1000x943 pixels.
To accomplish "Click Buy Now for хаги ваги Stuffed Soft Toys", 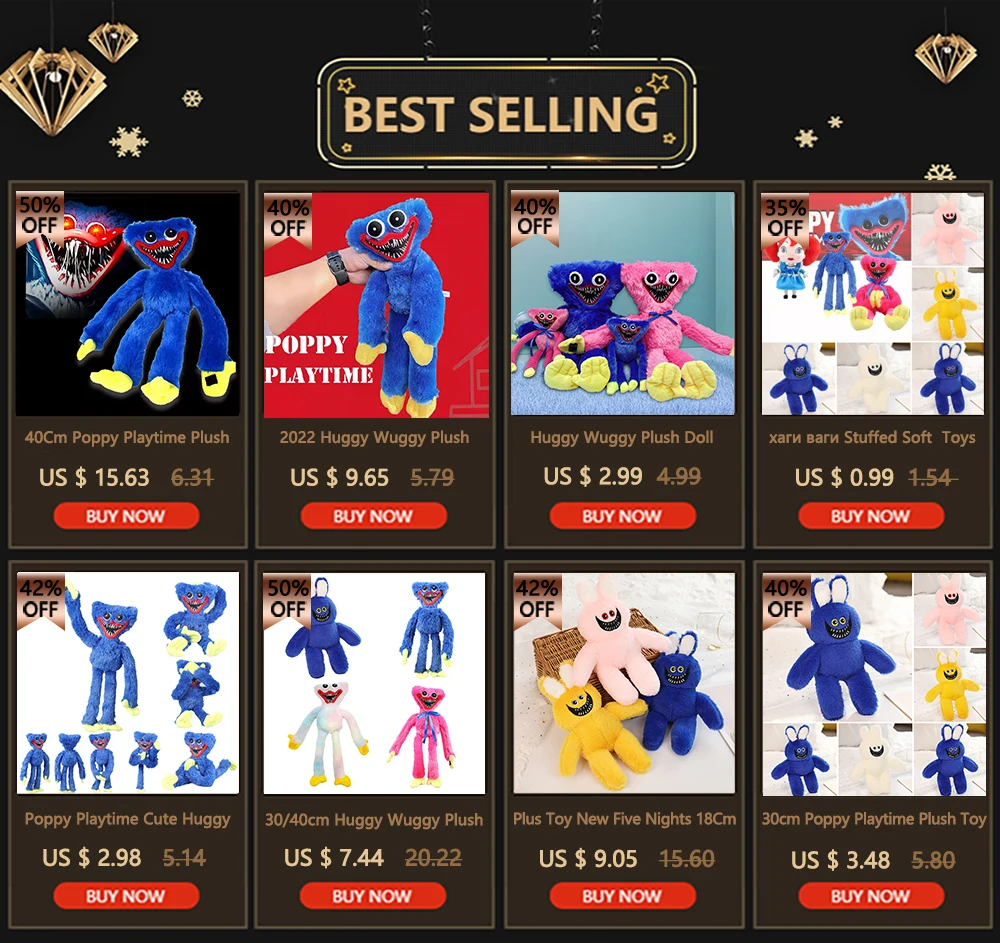I will 871,516.
